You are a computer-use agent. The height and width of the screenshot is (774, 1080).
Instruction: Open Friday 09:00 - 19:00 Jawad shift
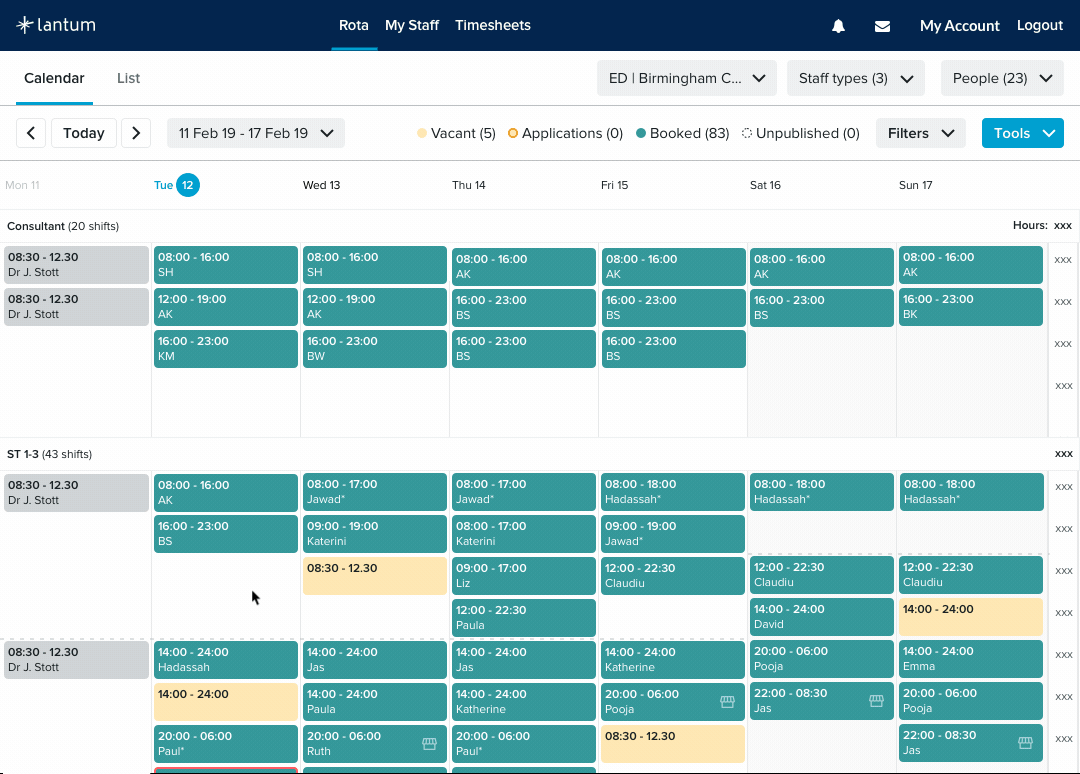pyautogui.click(x=673, y=534)
